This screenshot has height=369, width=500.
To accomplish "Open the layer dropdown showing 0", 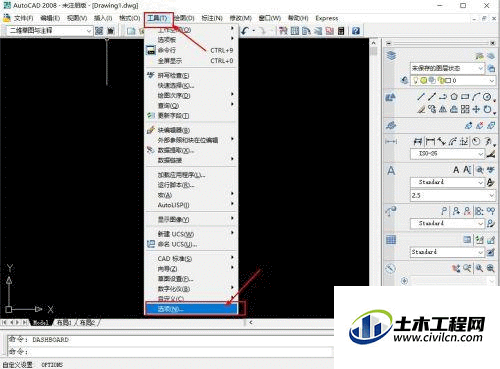I will click(x=453, y=80).
